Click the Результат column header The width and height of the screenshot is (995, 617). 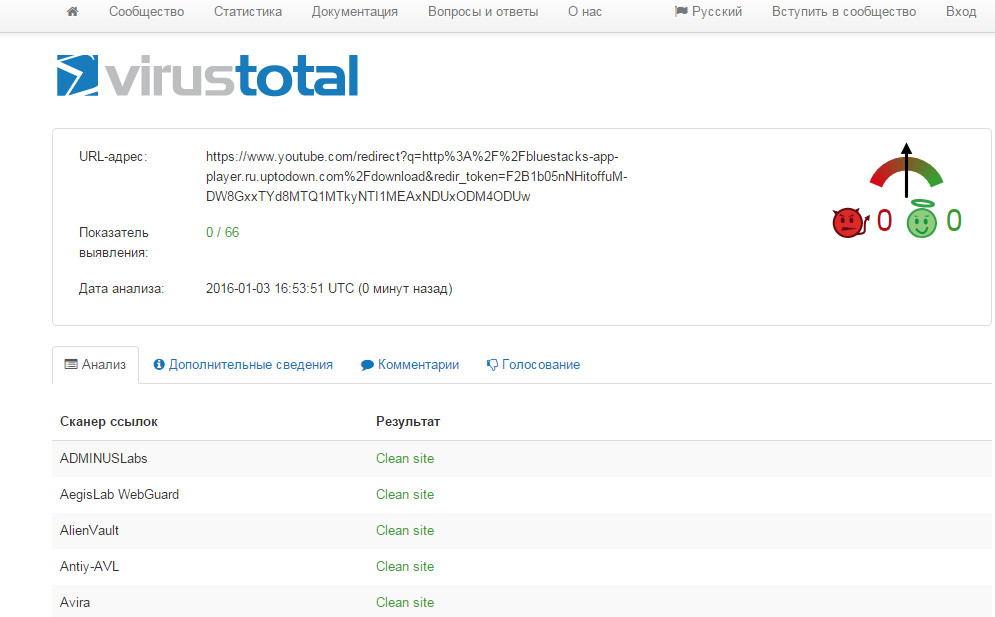click(x=408, y=421)
